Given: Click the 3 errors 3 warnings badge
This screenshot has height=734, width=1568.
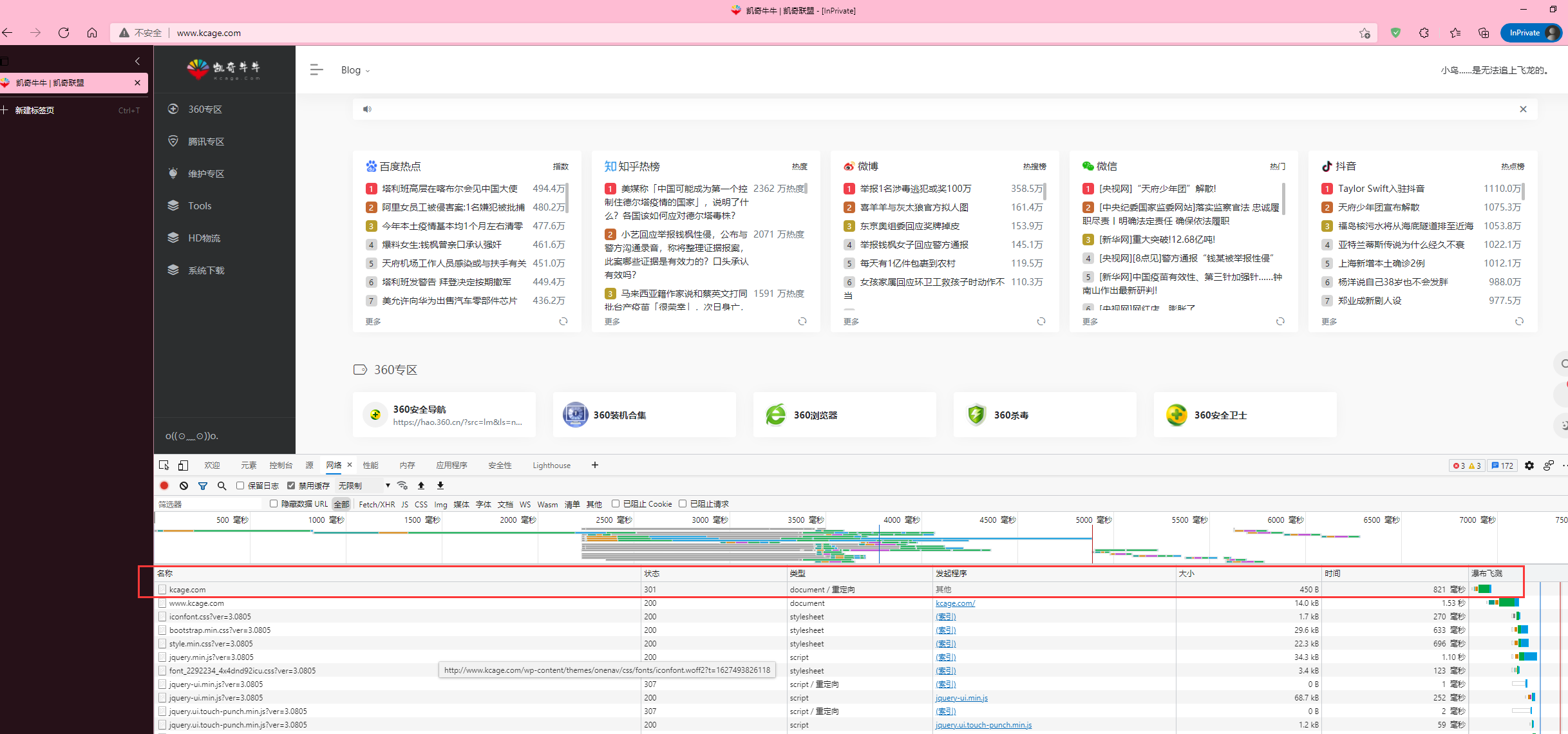Looking at the screenshot, I should 1467,466.
